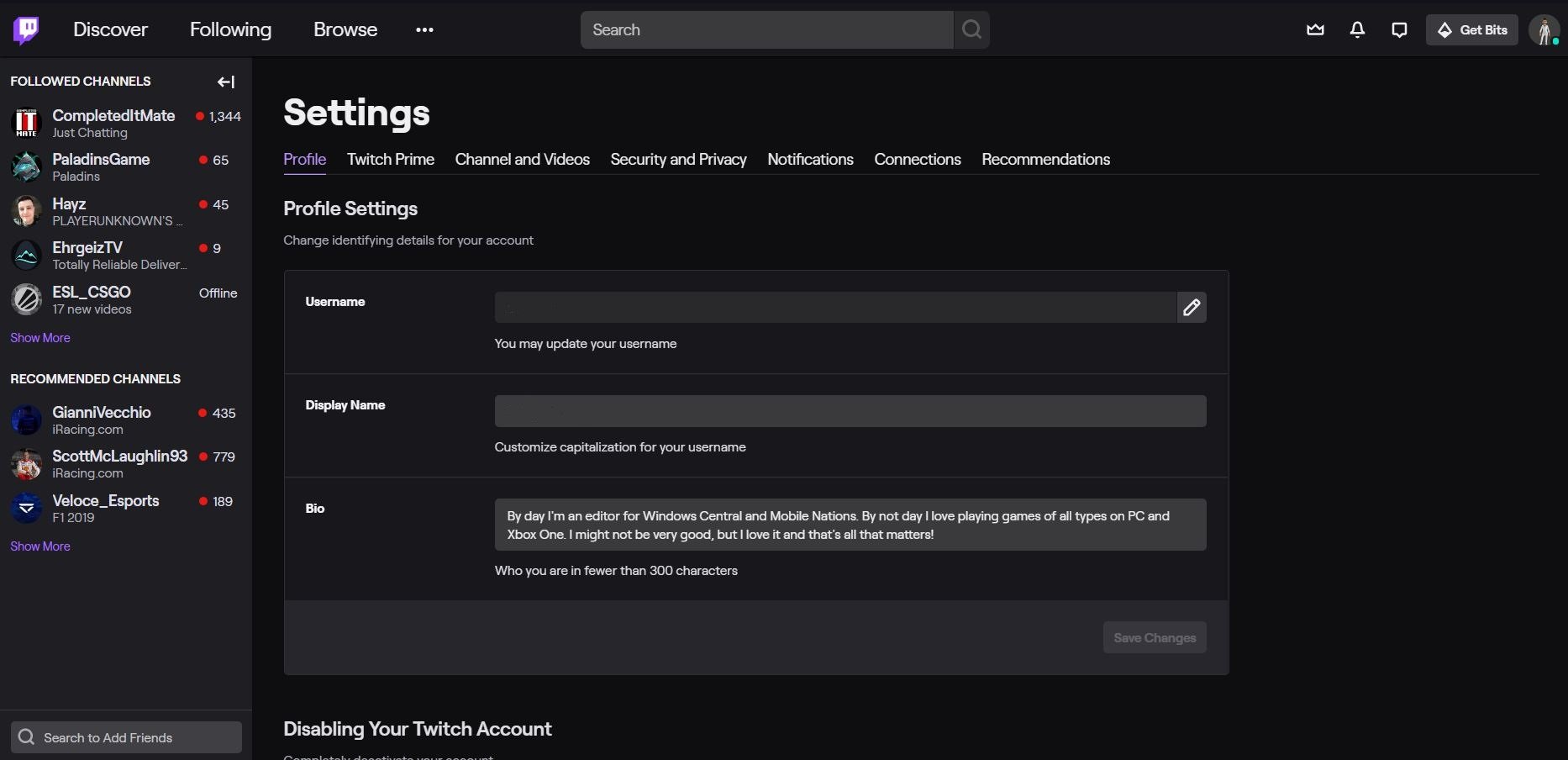1568x760 pixels.
Task: Click the Twitch logo home icon
Action: (x=26, y=30)
